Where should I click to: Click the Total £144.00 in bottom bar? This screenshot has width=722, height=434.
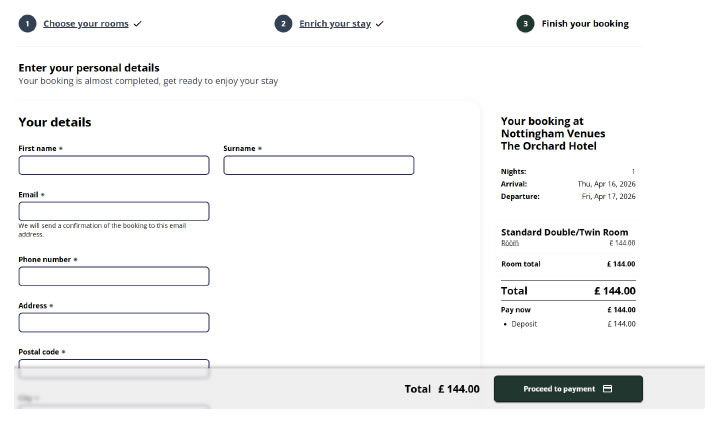(x=442, y=389)
